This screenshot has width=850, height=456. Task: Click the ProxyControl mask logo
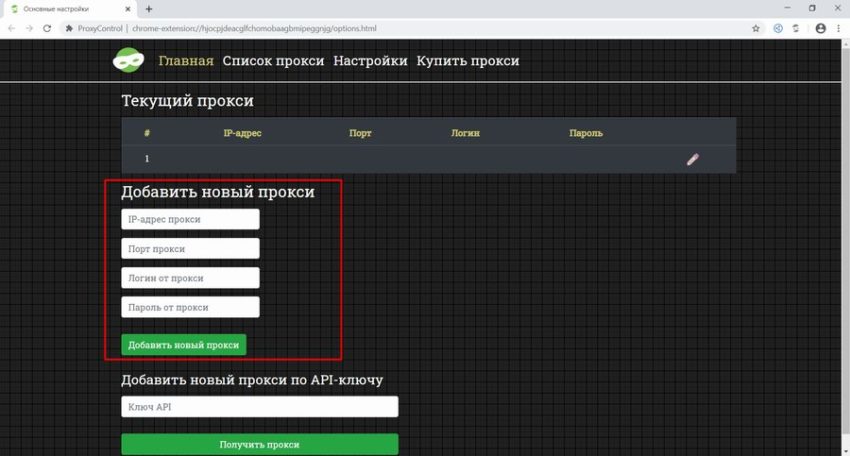pos(129,61)
